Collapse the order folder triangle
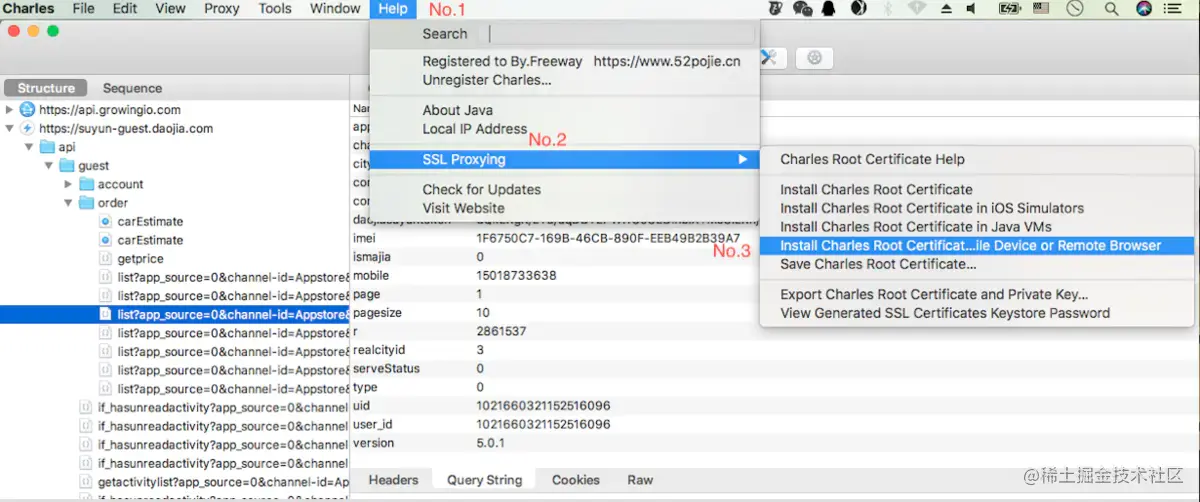The width and height of the screenshot is (1200, 502). pos(68,203)
